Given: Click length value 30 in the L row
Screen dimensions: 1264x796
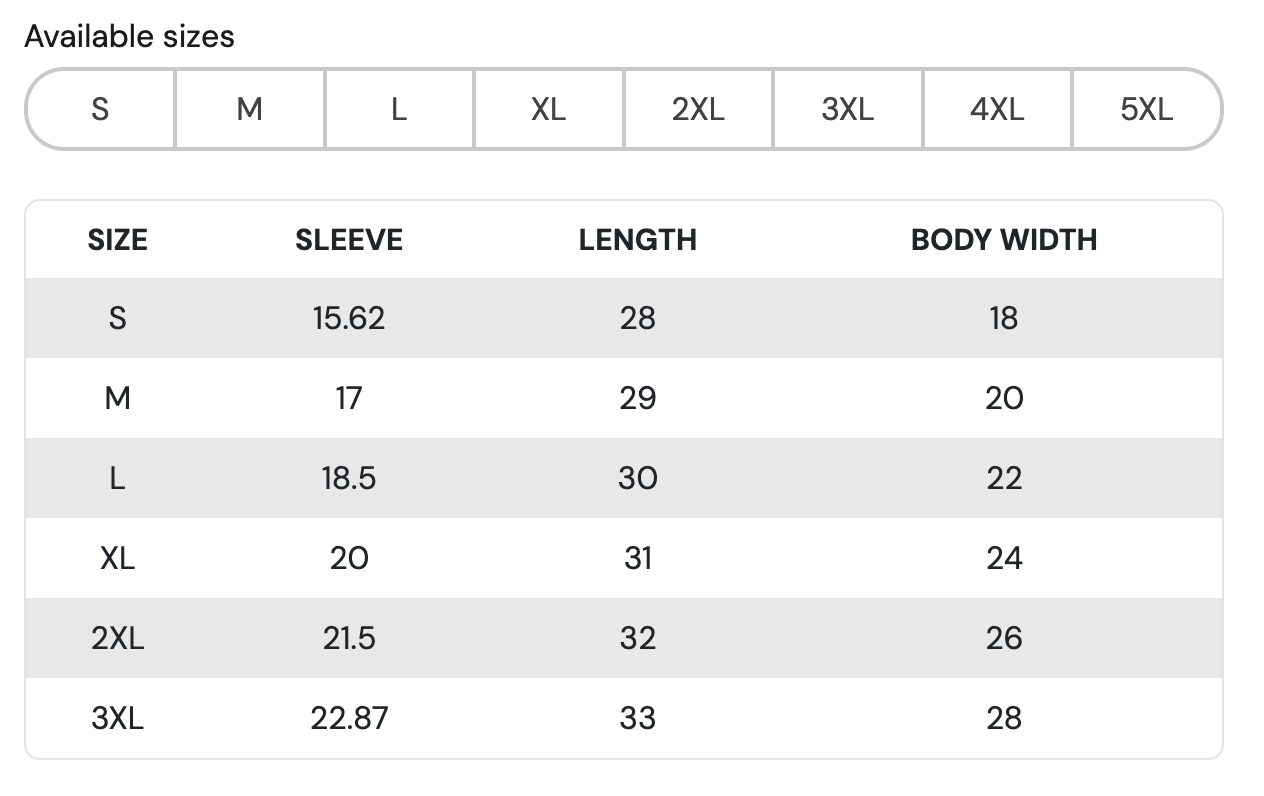Looking at the screenshot, I should (637, 478).
